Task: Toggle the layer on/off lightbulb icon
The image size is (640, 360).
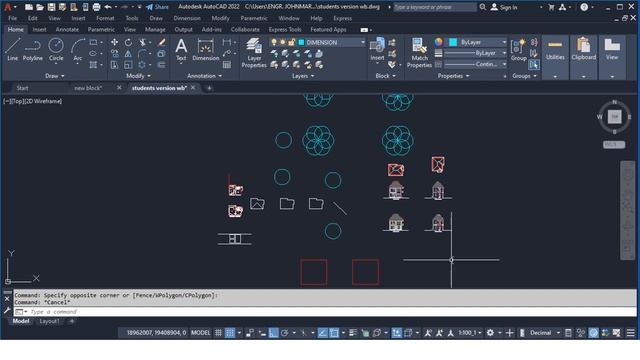Action: 274,42
